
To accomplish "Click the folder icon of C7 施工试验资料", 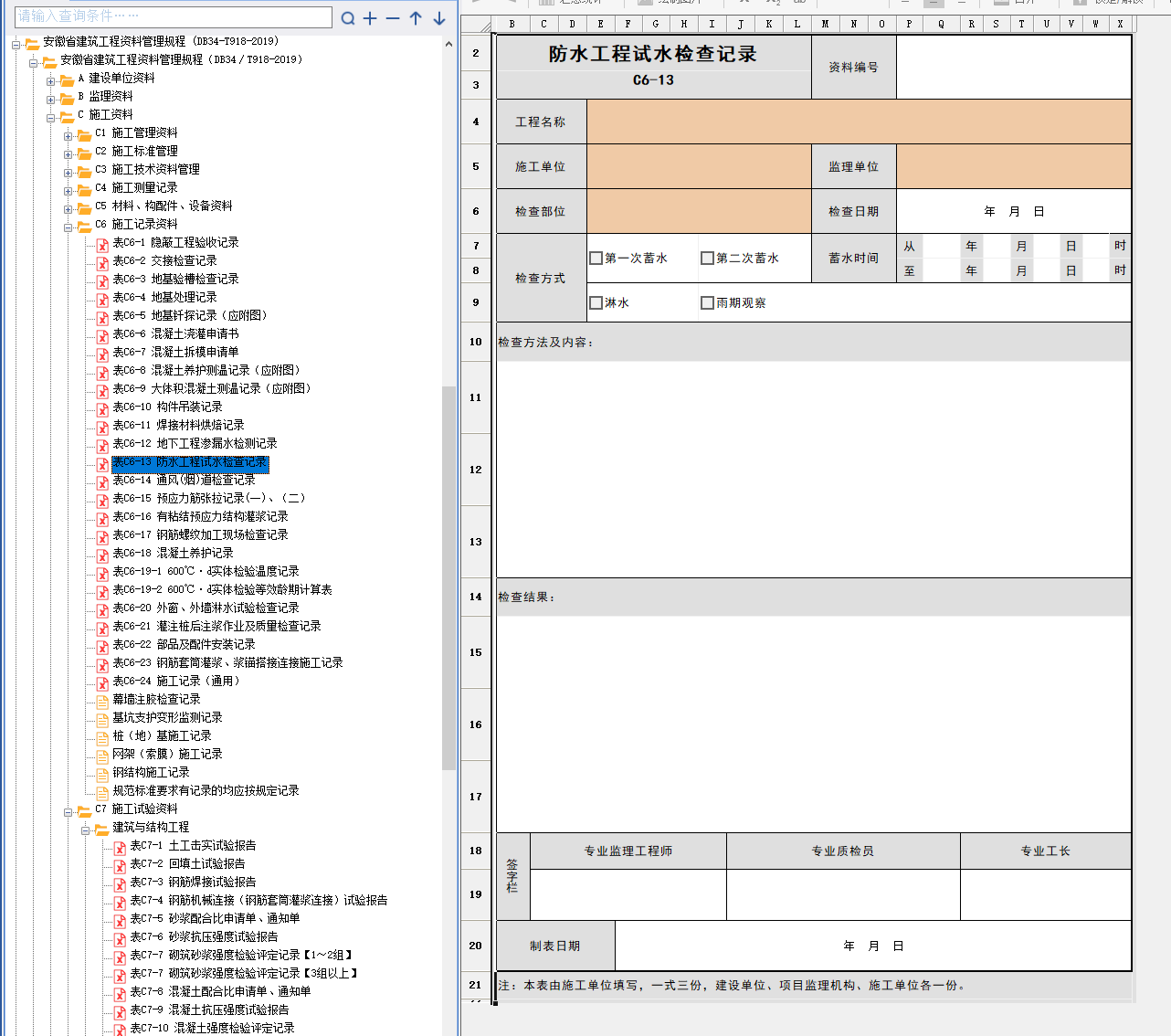I will 84,810.
